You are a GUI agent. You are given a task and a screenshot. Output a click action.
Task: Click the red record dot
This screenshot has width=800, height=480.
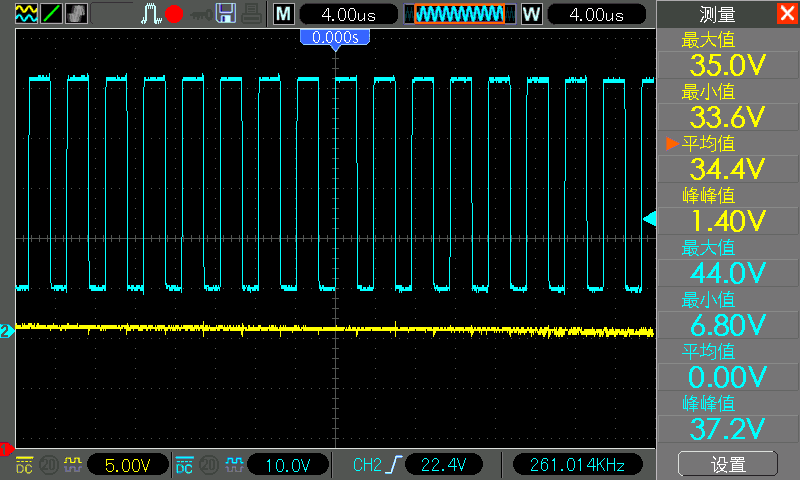pyautogui.click(x=174, y=14)
